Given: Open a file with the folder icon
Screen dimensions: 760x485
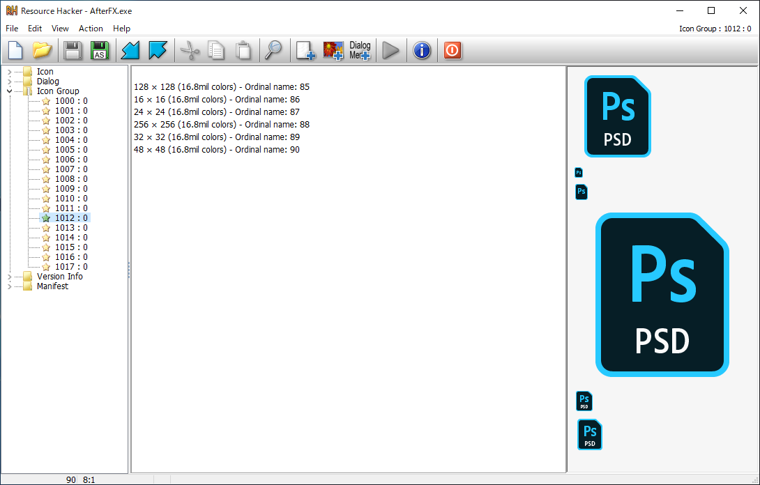Looking at the screenshot, I should 42,50.
